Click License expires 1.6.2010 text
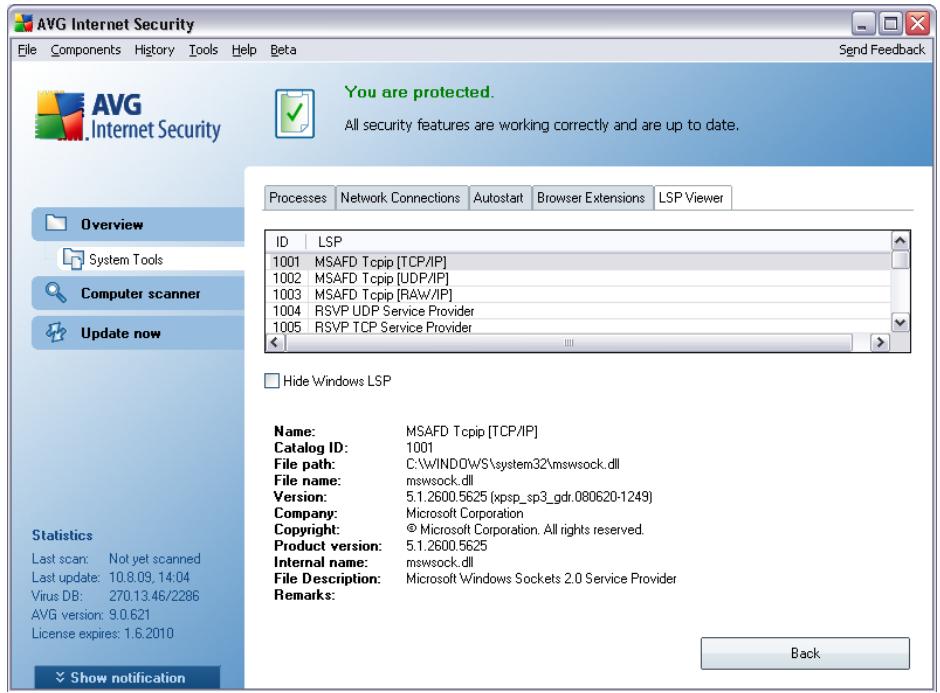940x693 pixels. pyautogui.click(x=103, y=633)
